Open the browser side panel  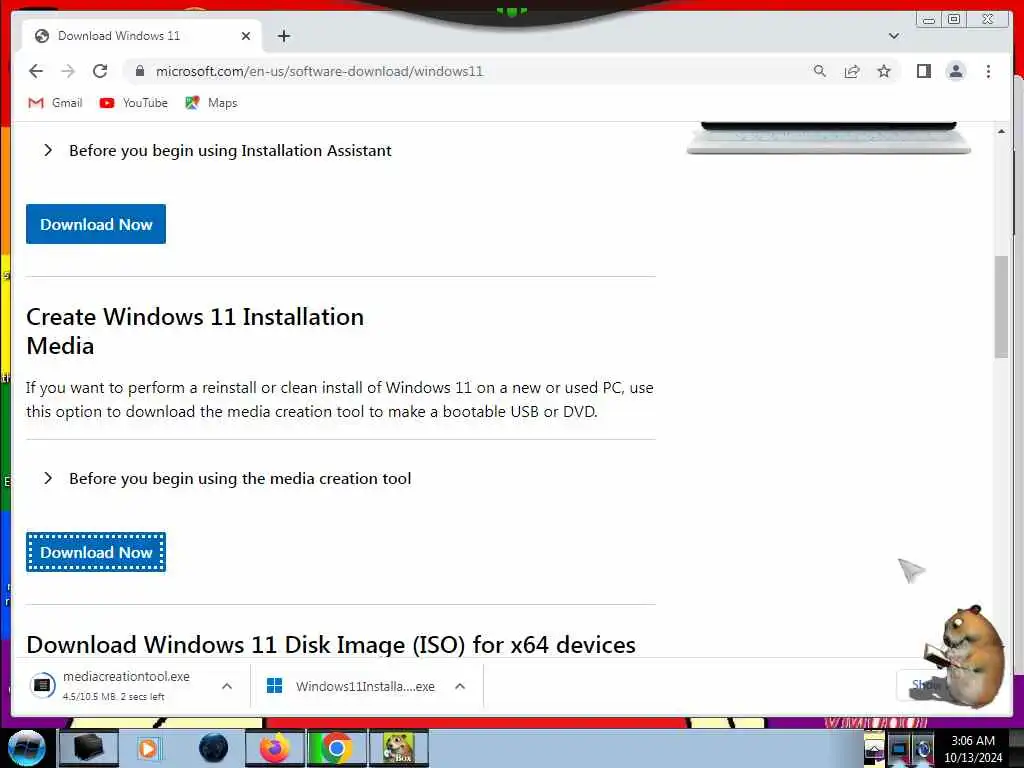coord(923,71)
